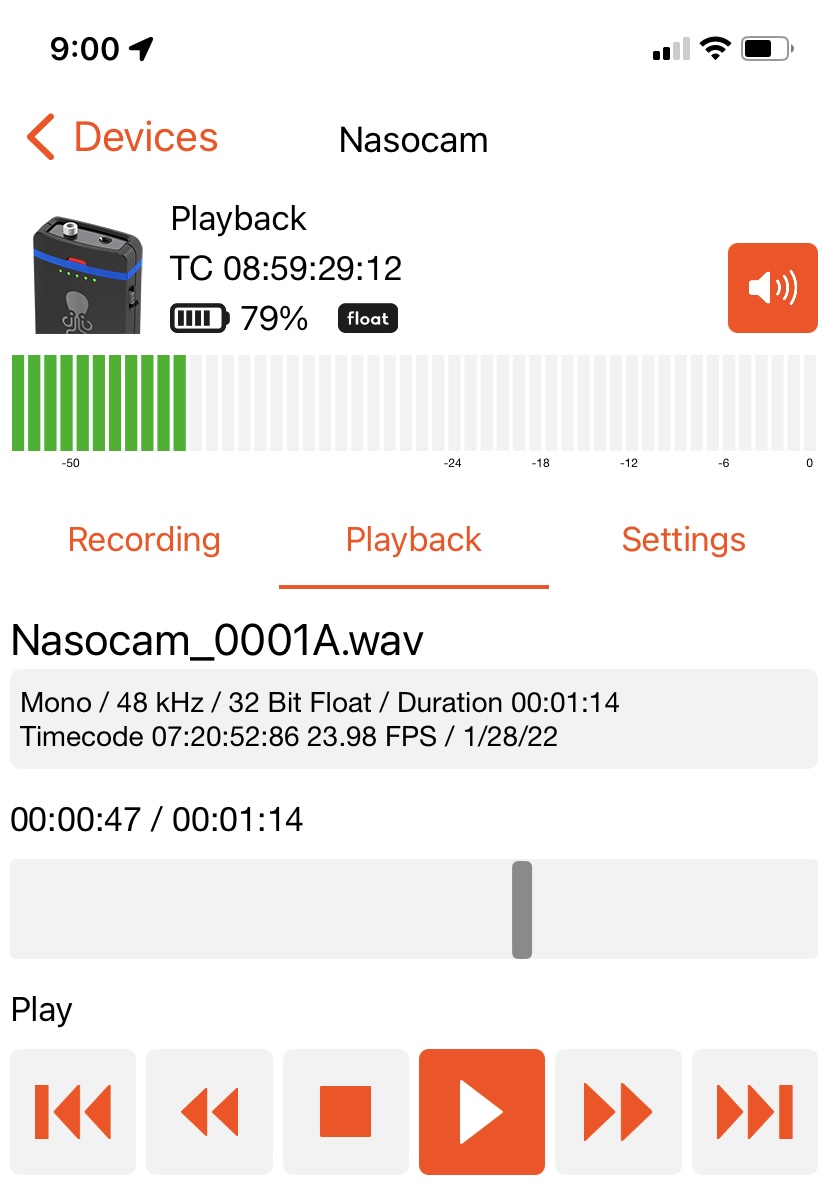Tap the device battery level icon

click(200, 319)
